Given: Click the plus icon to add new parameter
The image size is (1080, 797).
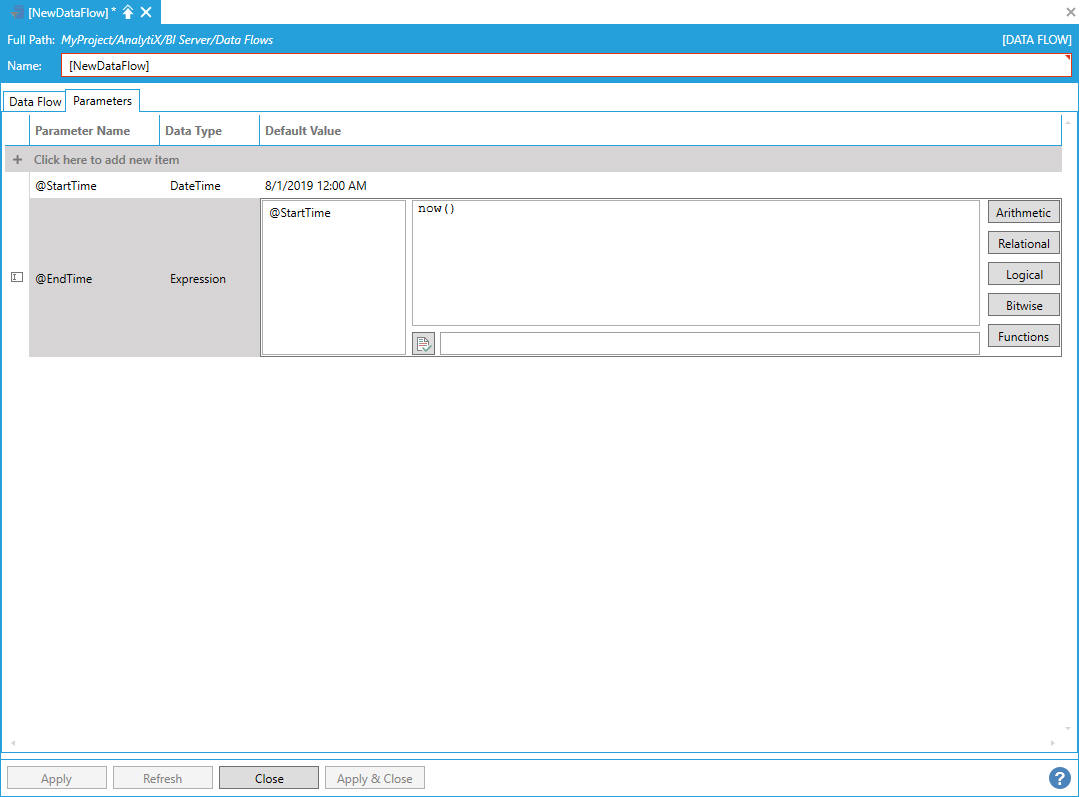Looking at the screenshot, I should pyautogui.click(x=17, y=160).
